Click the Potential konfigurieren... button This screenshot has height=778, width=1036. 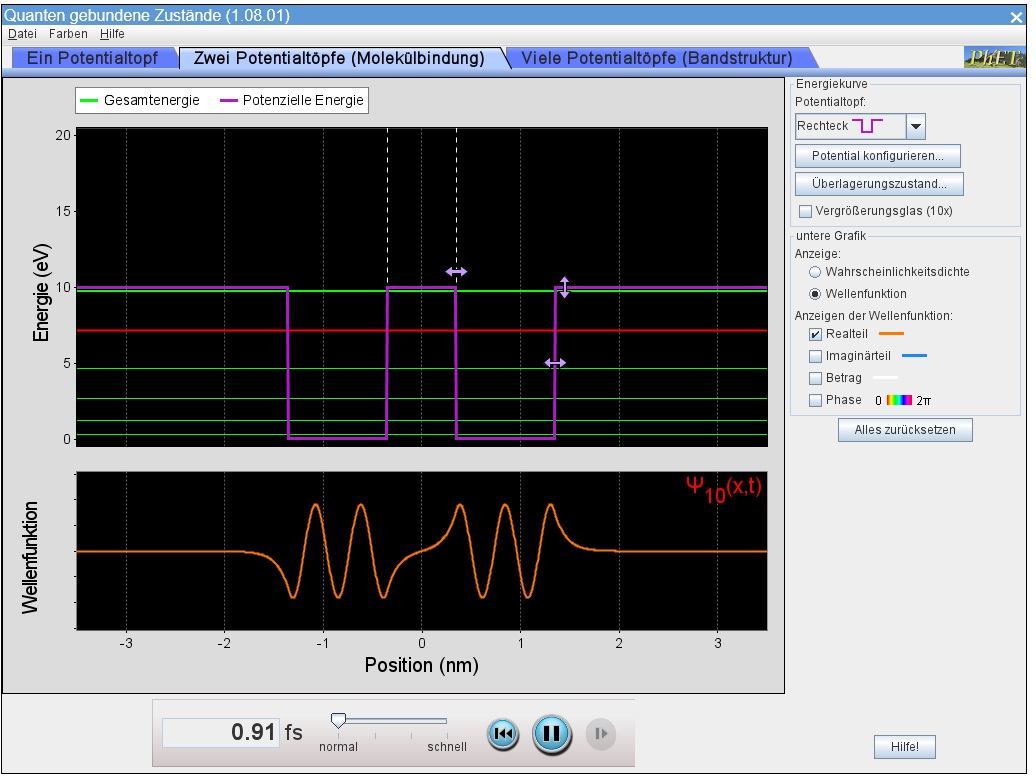(x=877, y=156)
